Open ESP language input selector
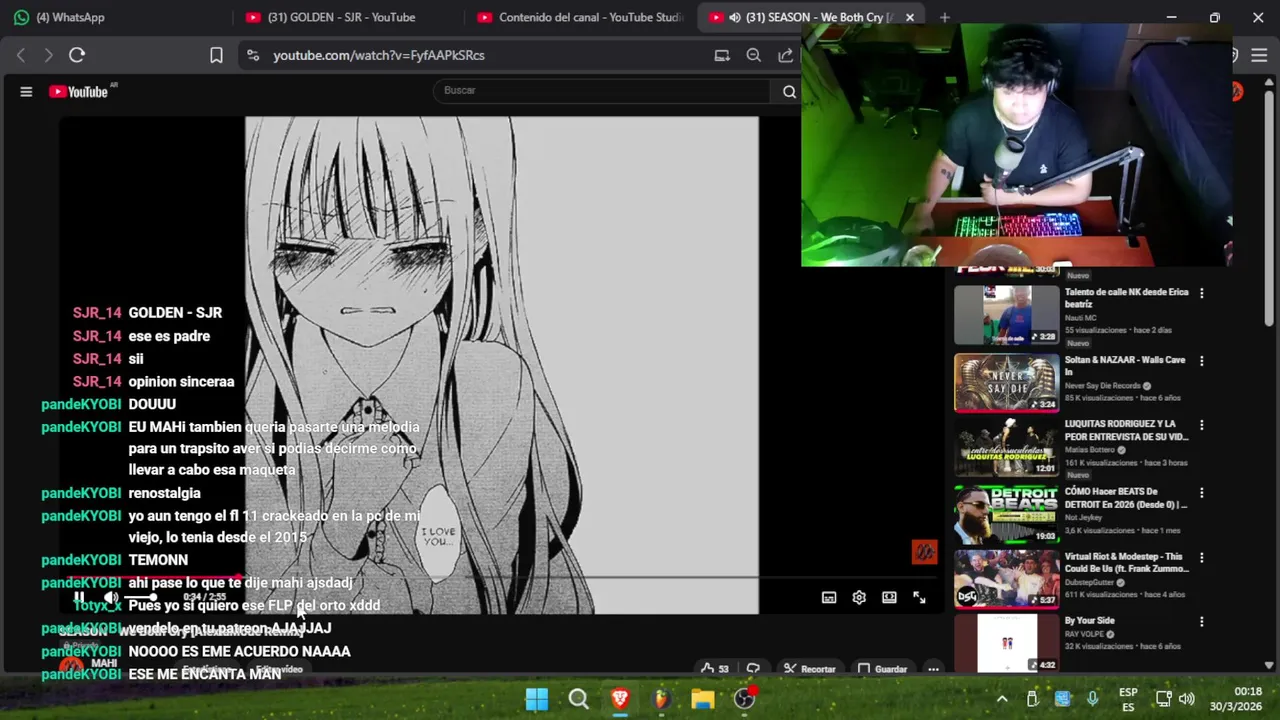 click(1128, 699)
